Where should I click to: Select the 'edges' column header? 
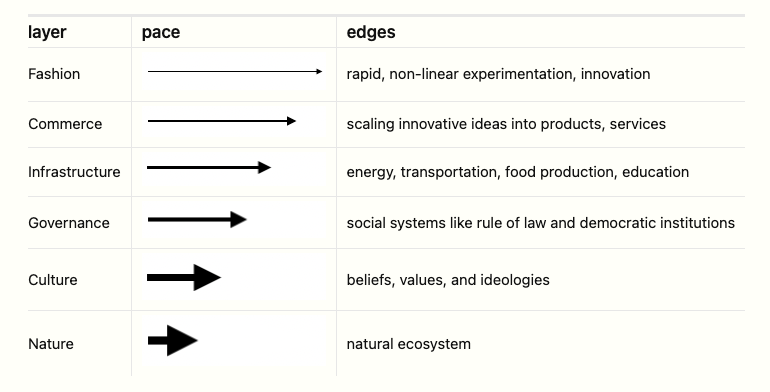[371, 32]
